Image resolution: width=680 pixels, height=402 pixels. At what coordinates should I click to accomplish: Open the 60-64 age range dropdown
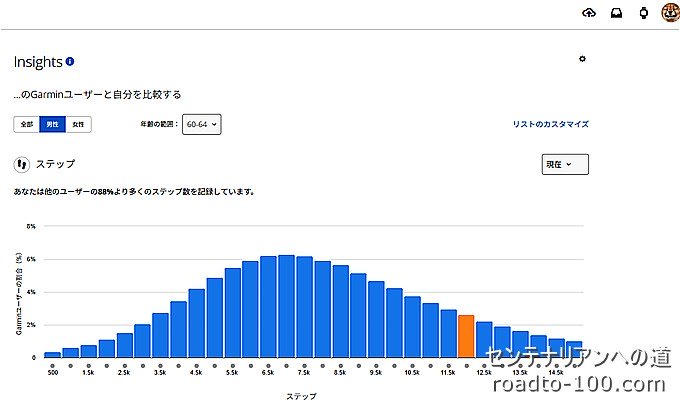click(201, 124)
